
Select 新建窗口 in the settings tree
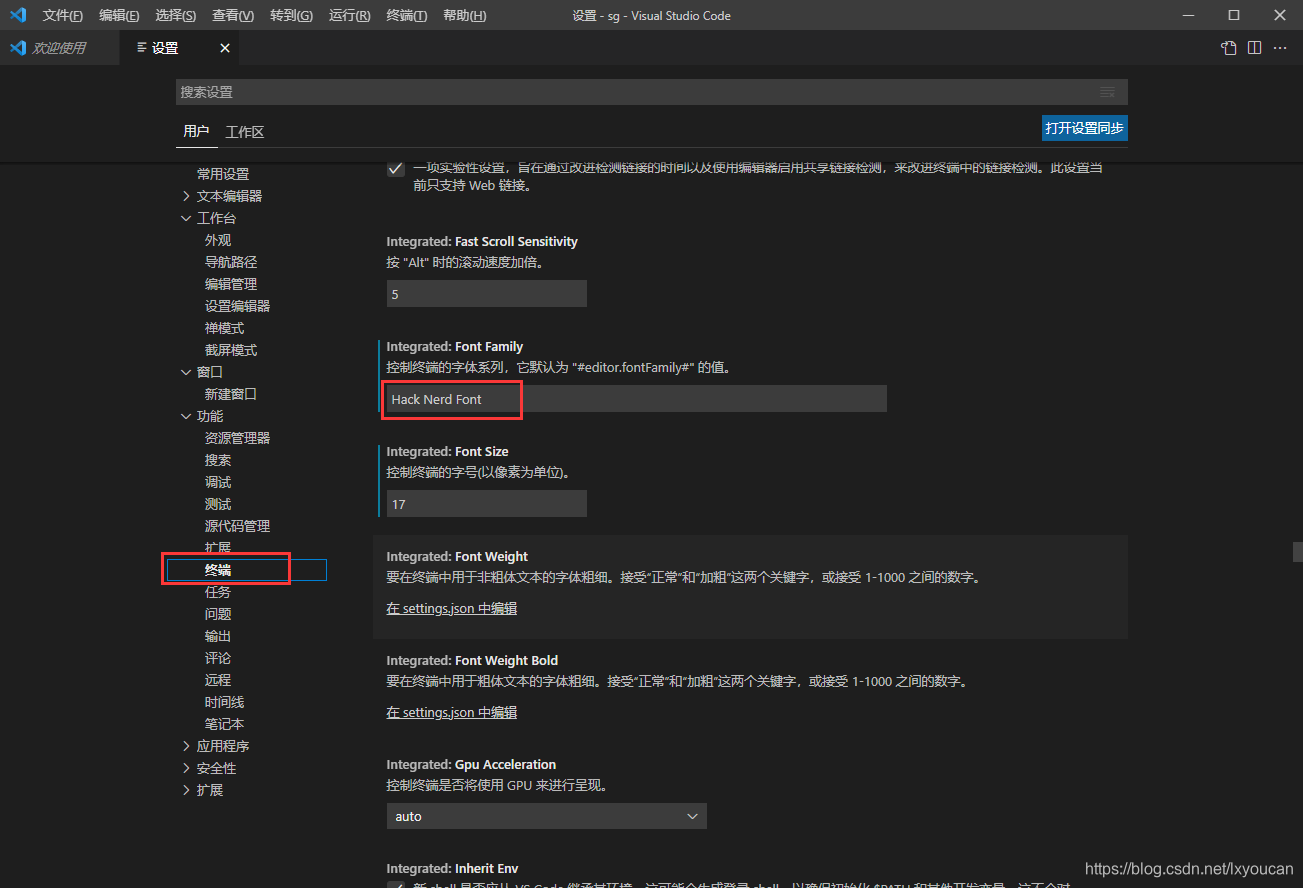(x=231, y=394)
